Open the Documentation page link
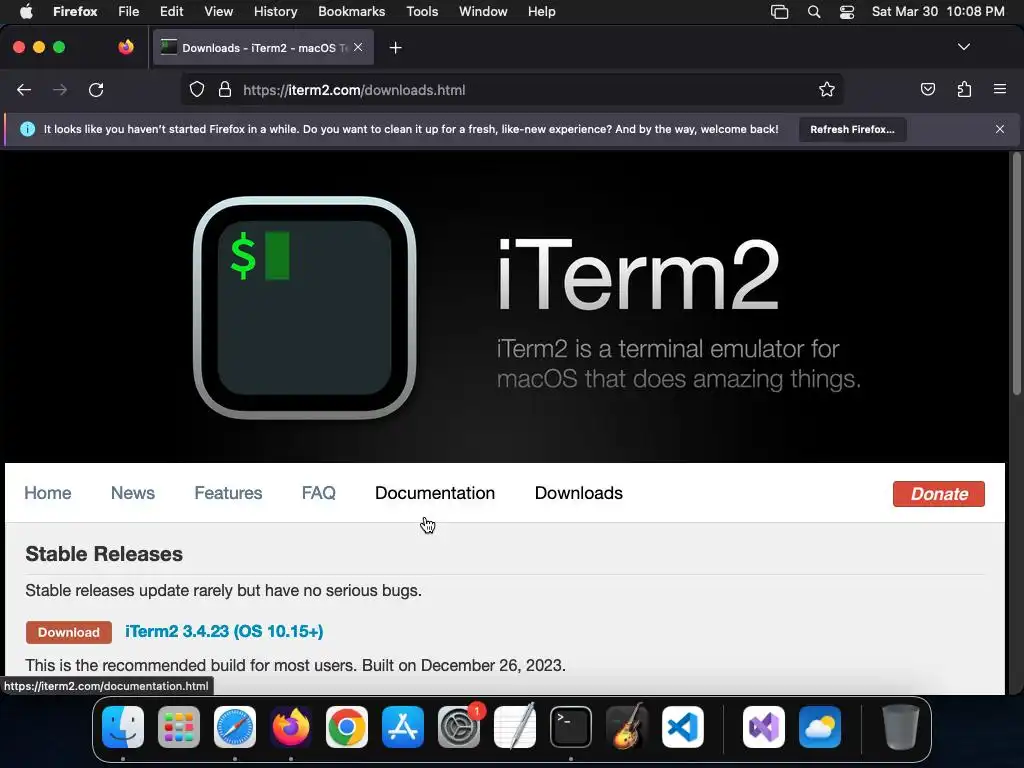This screenshot has width=1024, height=768. coord(435,493)
